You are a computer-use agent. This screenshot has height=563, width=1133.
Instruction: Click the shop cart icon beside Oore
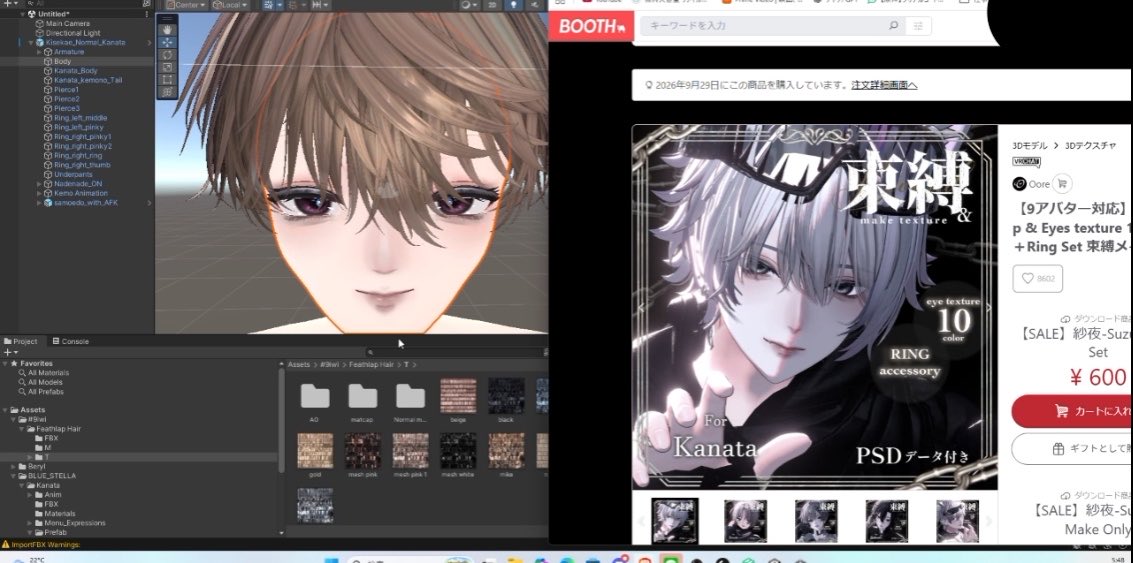[1062, 184]
